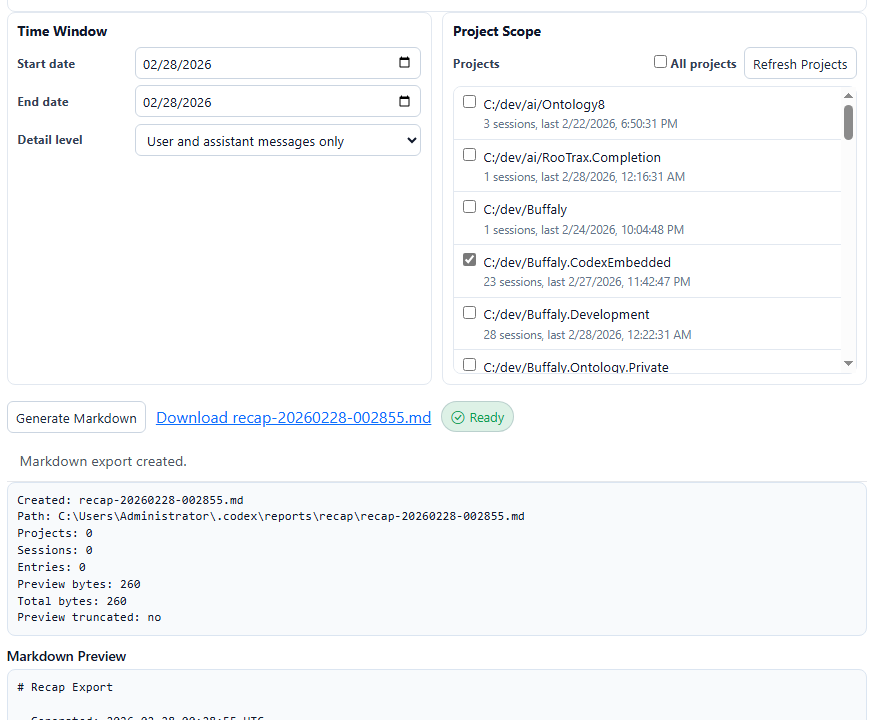Tick the C:/dev/Buffaly project checkbox
The image size is (877, 720).
click(470, 207)
